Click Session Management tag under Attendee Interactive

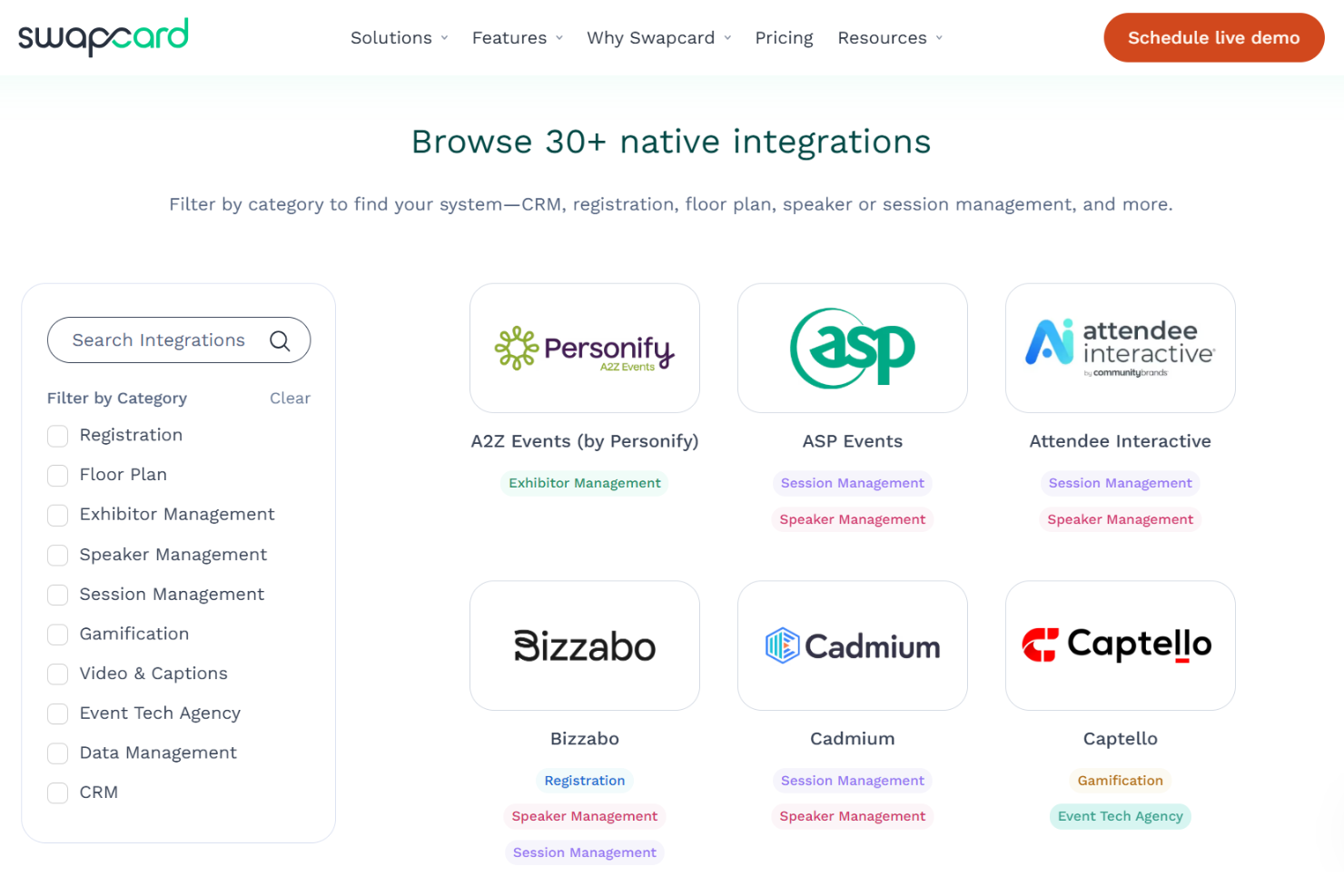pos(1121,483)
